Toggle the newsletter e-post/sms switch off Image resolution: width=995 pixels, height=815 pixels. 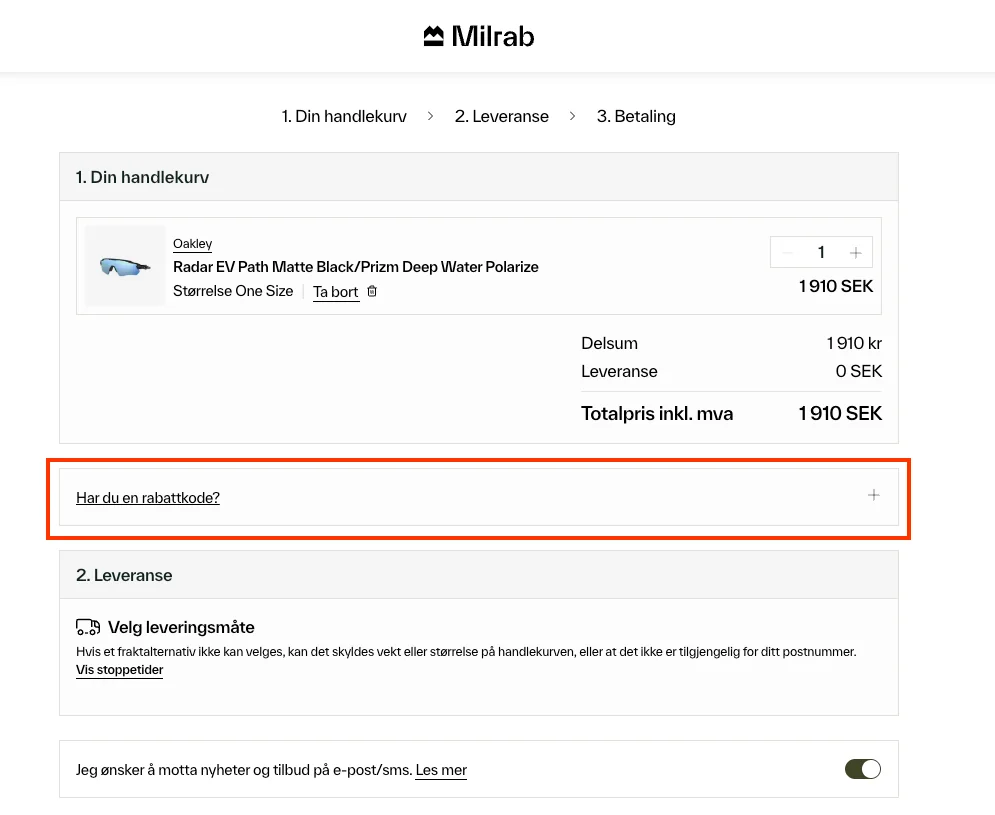[x=862, y=769]
